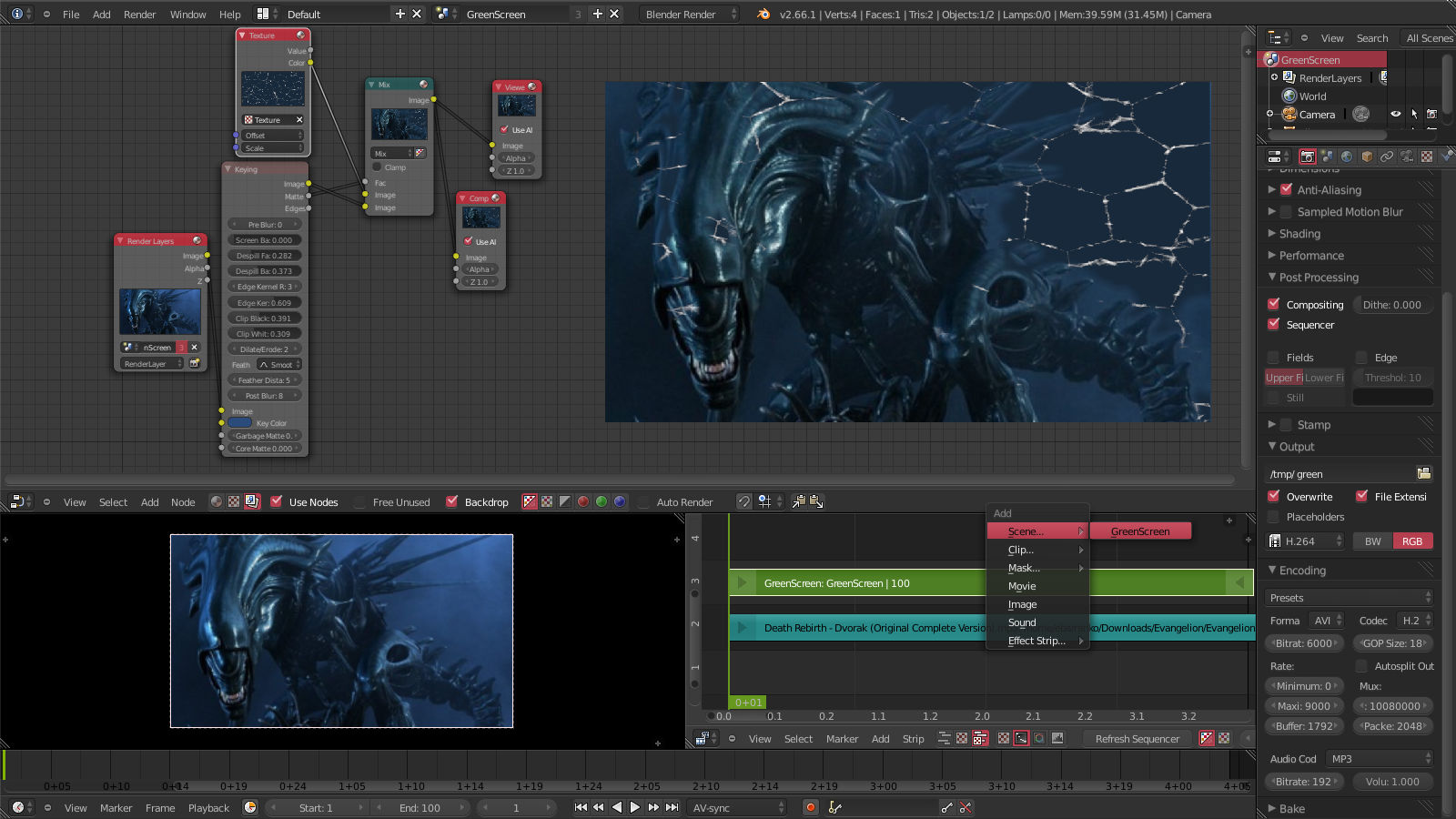Open the World properties tab
1456x819 pixels.
tap(1347, 157)
